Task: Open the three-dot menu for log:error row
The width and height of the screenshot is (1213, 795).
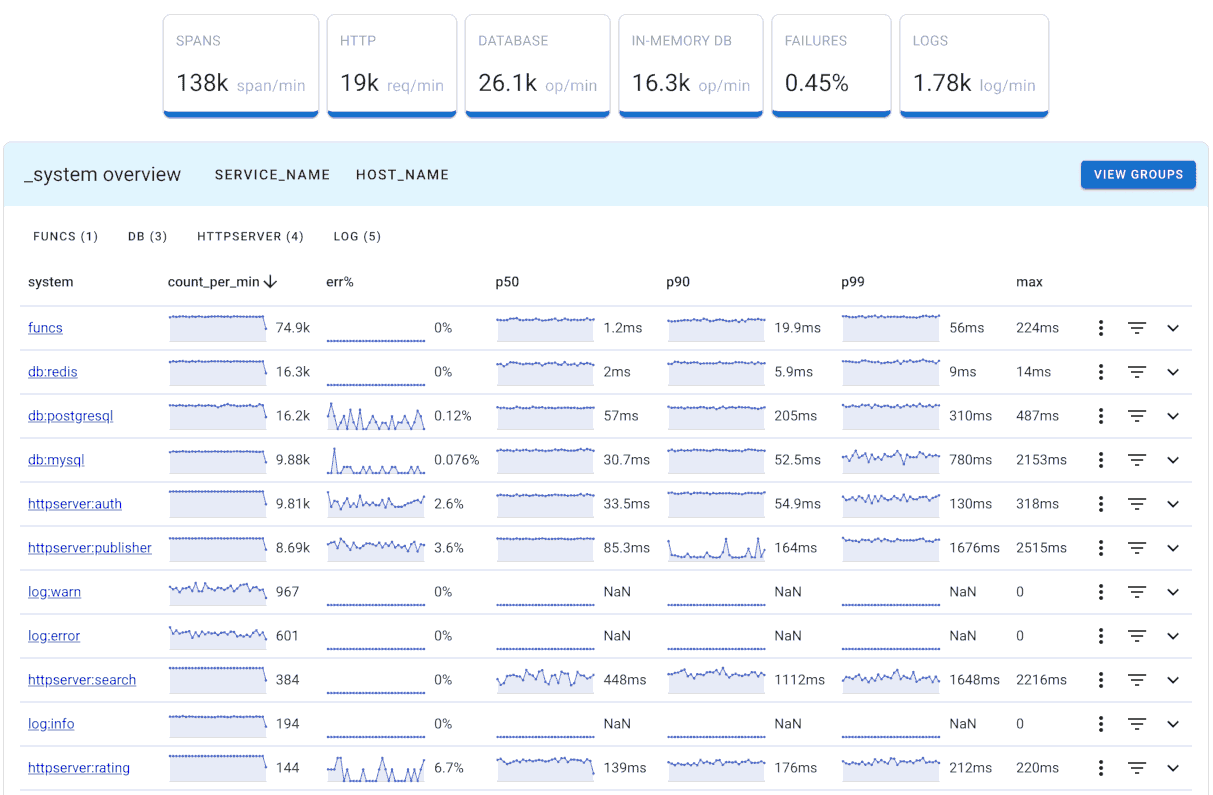Action: 1100,636
